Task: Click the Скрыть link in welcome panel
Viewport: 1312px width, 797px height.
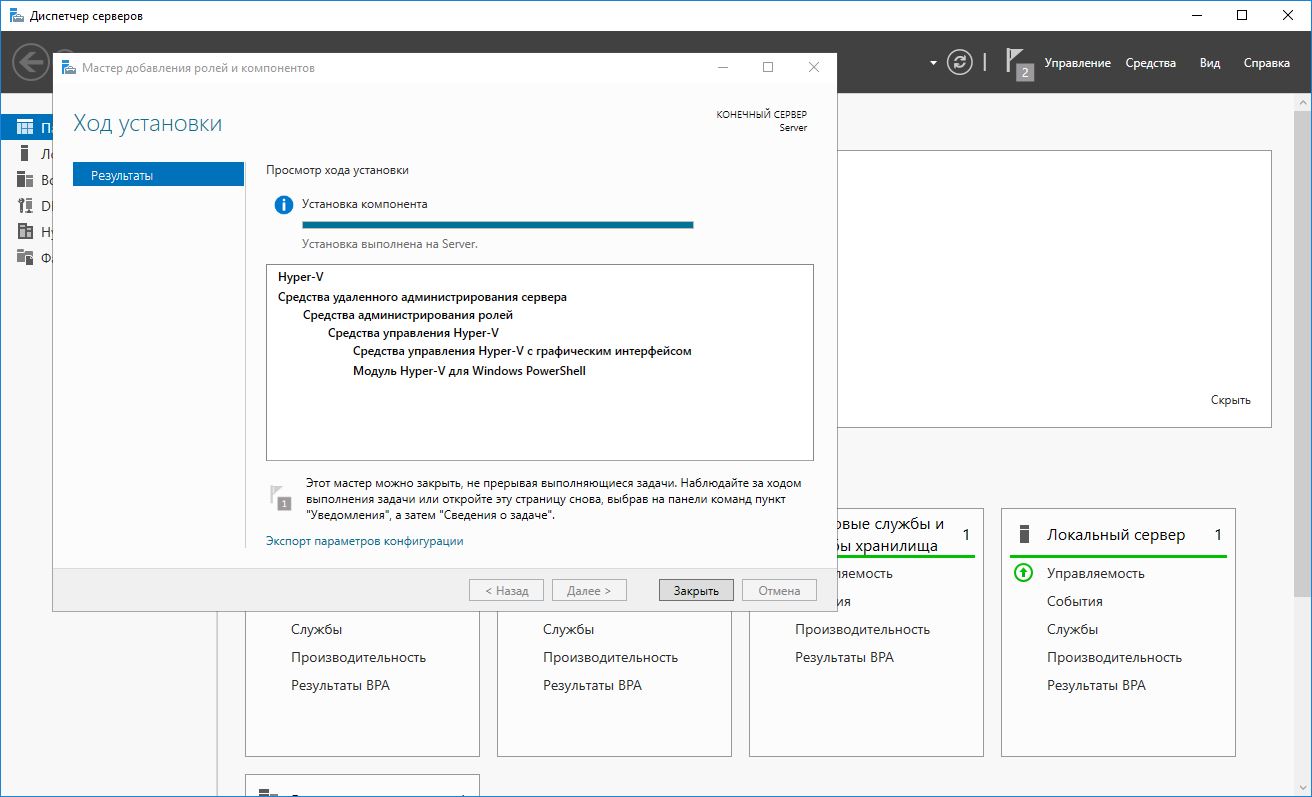Action: (1230, 400)
